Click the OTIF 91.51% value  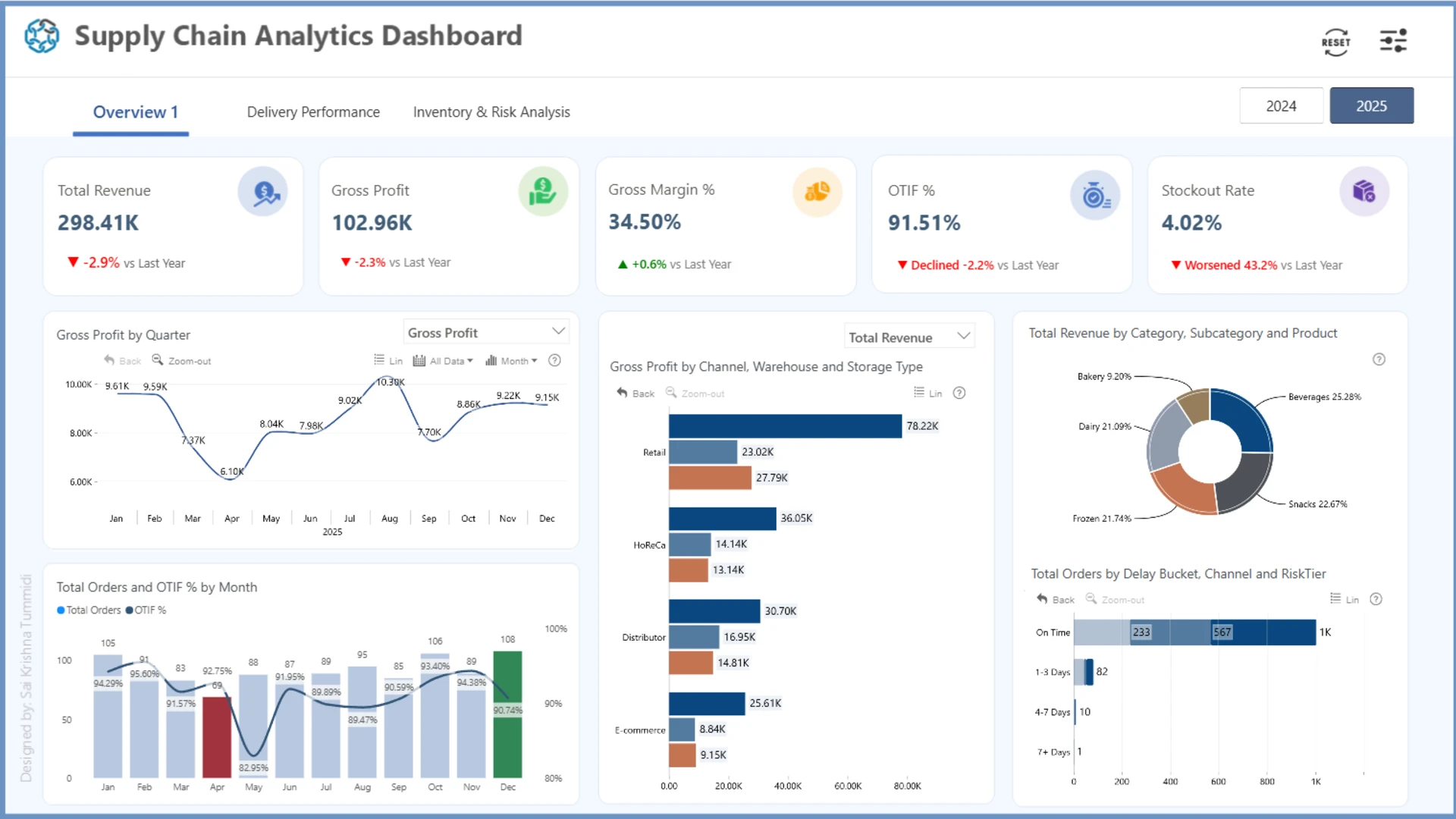click(x=924, y=223)
